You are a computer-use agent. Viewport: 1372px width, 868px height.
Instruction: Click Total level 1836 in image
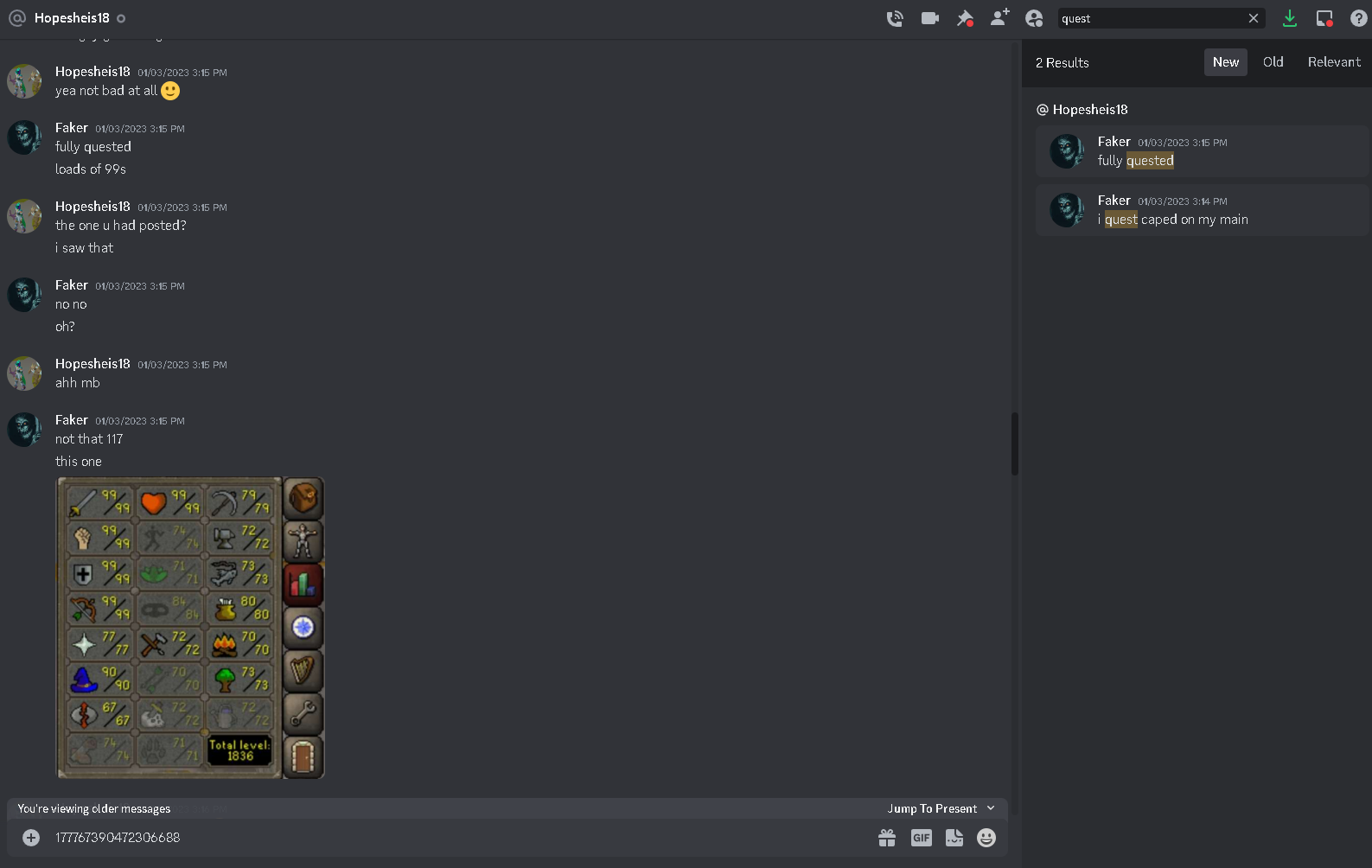239,750
